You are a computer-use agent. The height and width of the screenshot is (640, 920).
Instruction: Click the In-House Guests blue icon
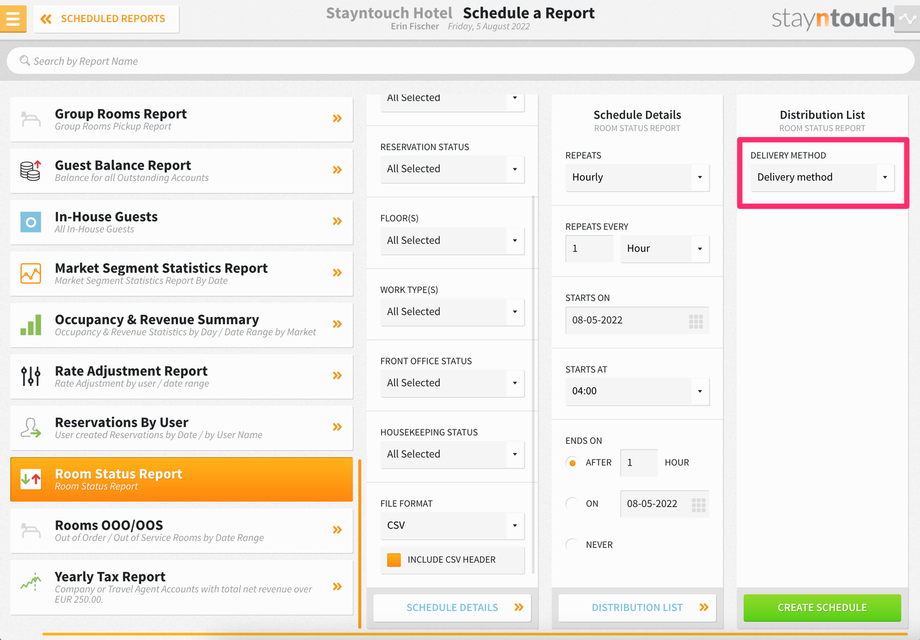31,222
